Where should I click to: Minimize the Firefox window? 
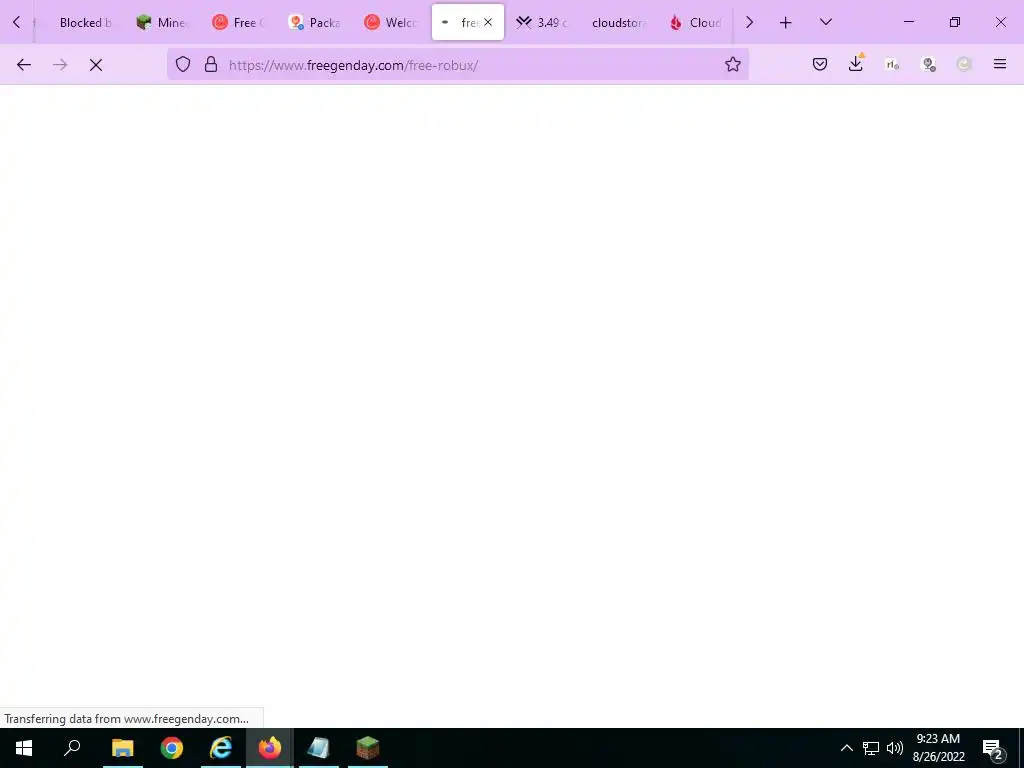[908, 22]
